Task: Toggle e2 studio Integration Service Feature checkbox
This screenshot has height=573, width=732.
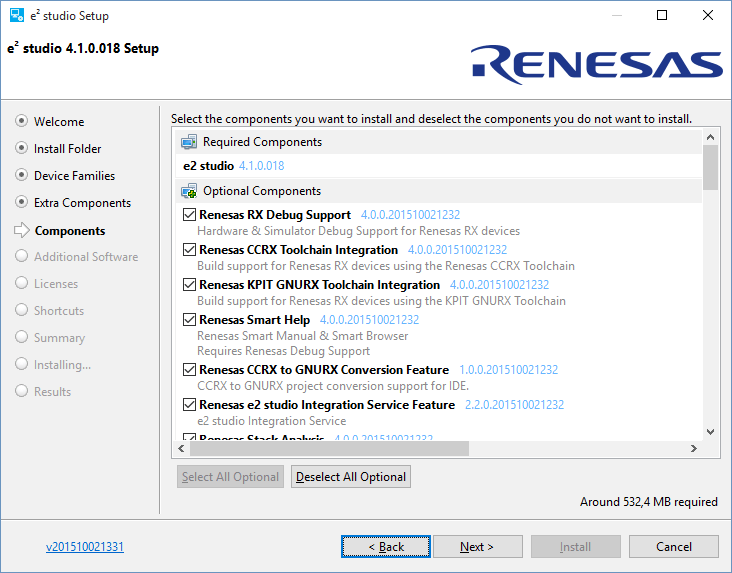Action: tap(189, 405)
